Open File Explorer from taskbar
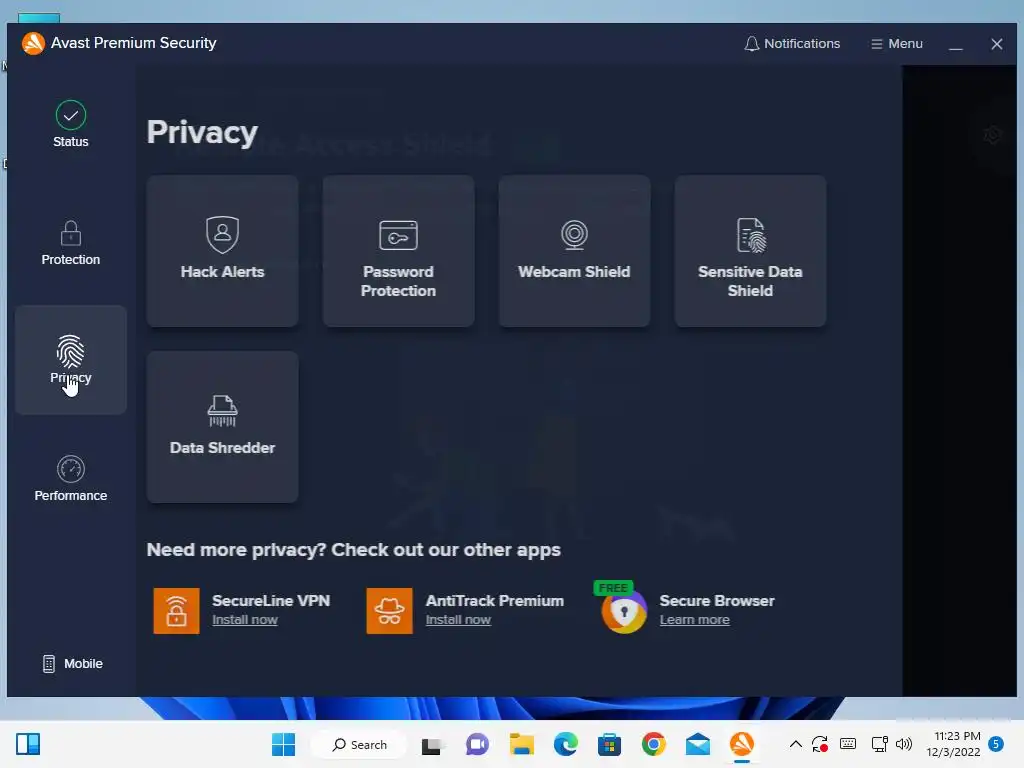The width and height of the screenshot is (1024, 768). coord(521,744)
